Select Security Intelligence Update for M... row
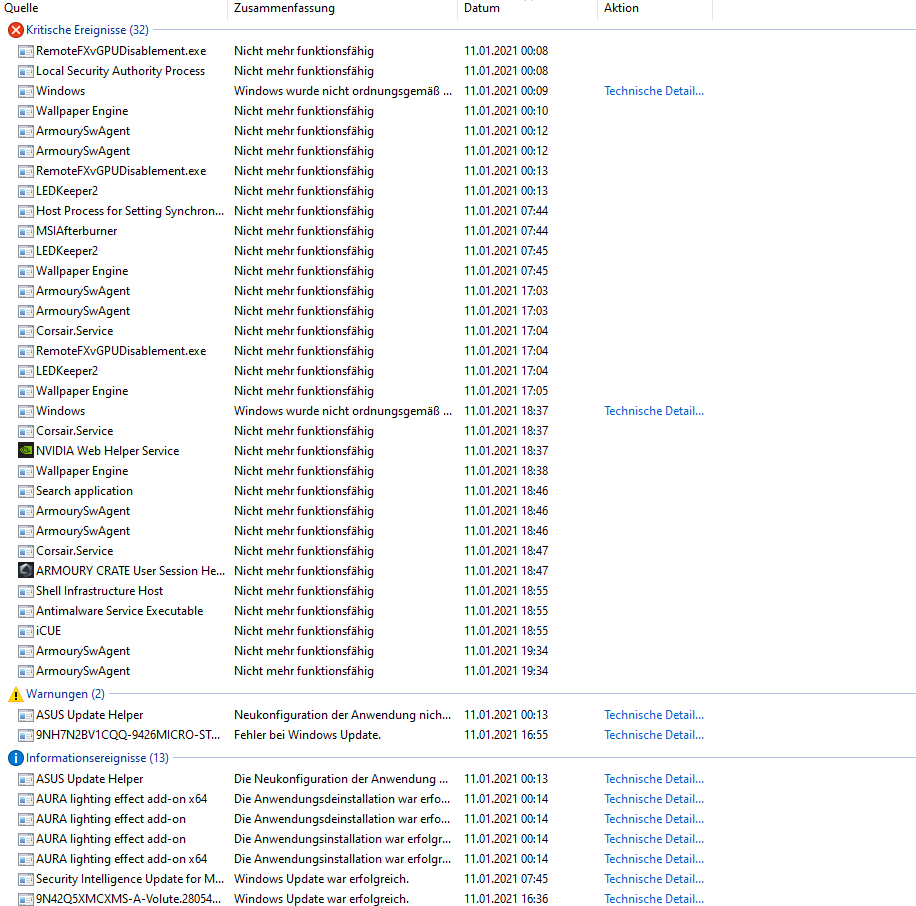The width and height of the screenshot is (916, 906). point(365,879)
